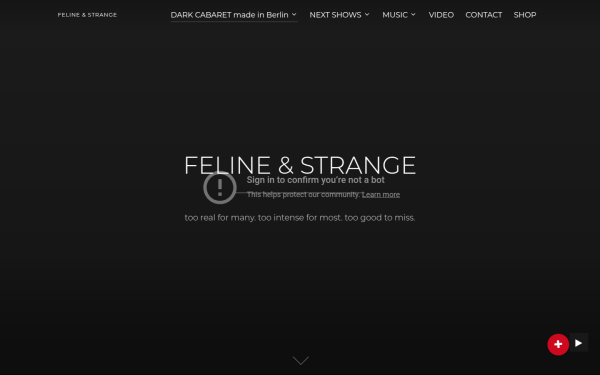Click the large FELINE & STRANGE heading
This screenshot has width=600, height=375.
[x=300, y=165]
